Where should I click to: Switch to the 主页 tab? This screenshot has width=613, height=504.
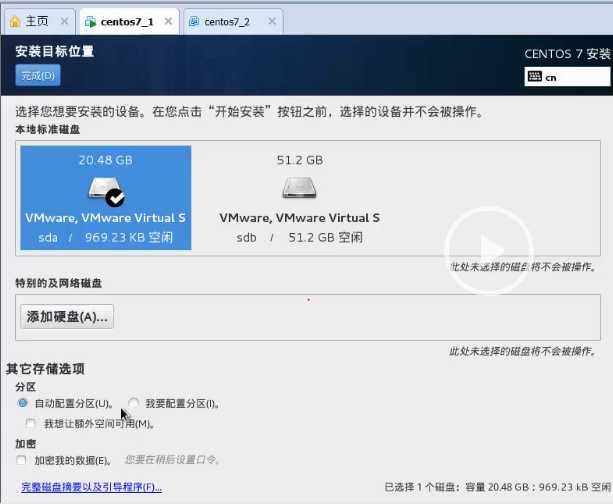pyautogui.click(x=37, y=21)
